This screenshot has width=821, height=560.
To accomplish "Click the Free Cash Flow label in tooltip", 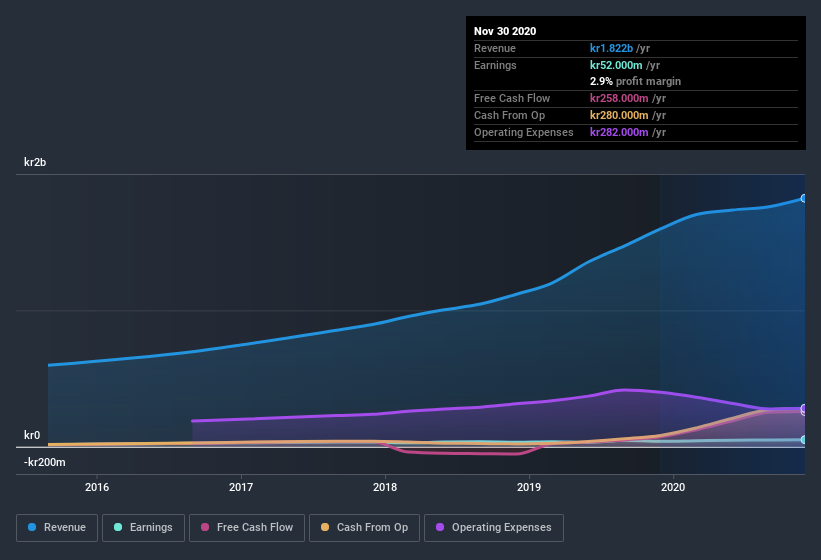I will tap(512, 98).
